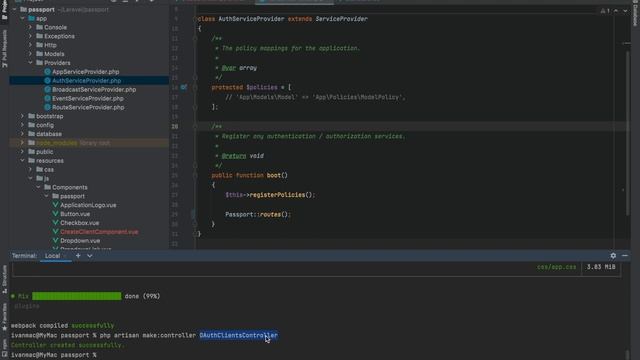Collapse the passport subfolder under Components
Screen dimensions: 640x360
coord(47,196)
